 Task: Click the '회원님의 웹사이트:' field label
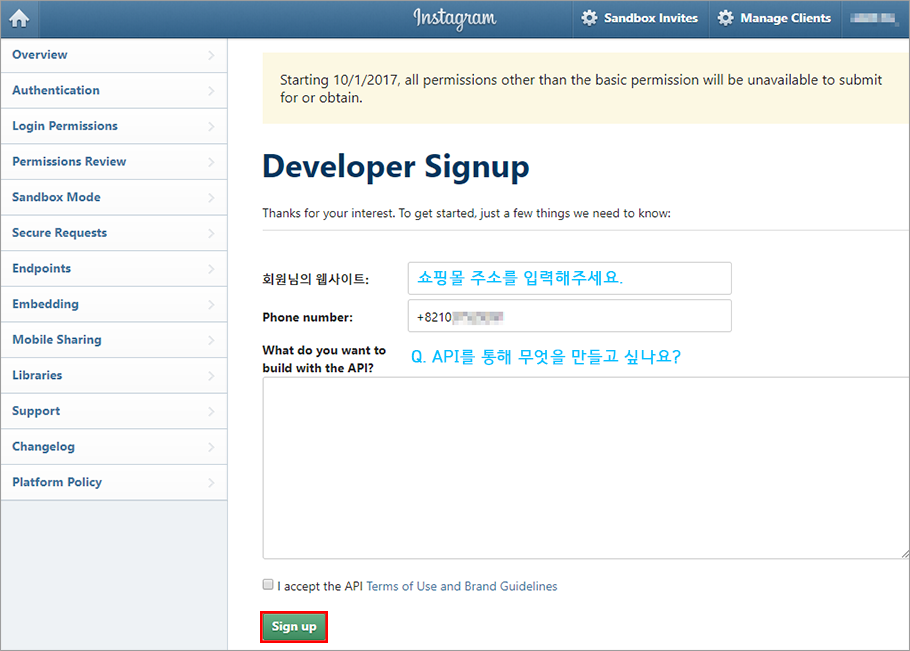click(316, 279)
